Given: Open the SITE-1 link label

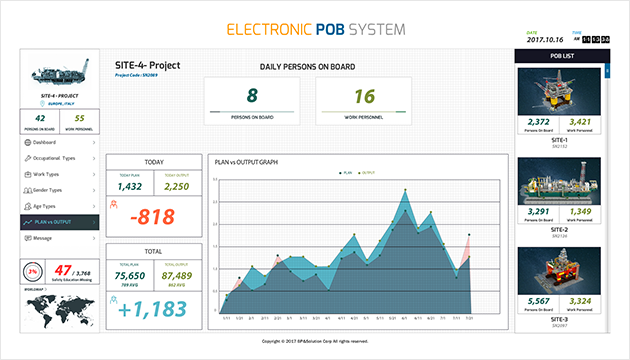Looking at the screenshot, I should click(559, 140).
